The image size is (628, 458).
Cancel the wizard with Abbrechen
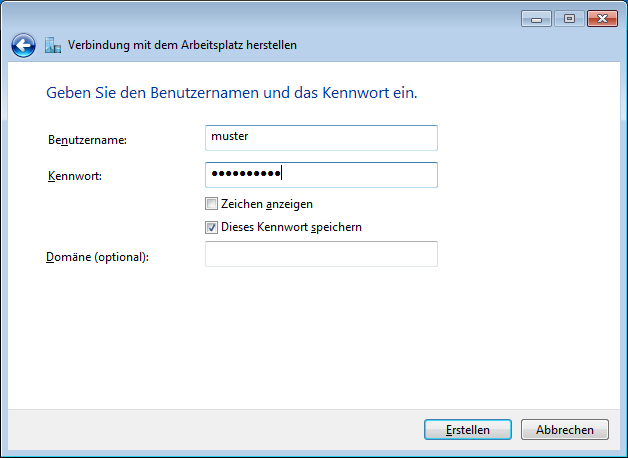click(x=565, y=430)
